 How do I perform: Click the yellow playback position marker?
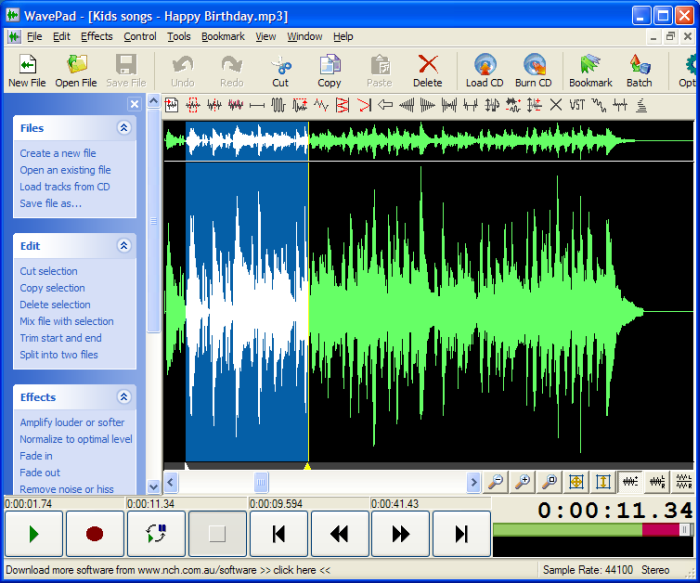[307, 466]
